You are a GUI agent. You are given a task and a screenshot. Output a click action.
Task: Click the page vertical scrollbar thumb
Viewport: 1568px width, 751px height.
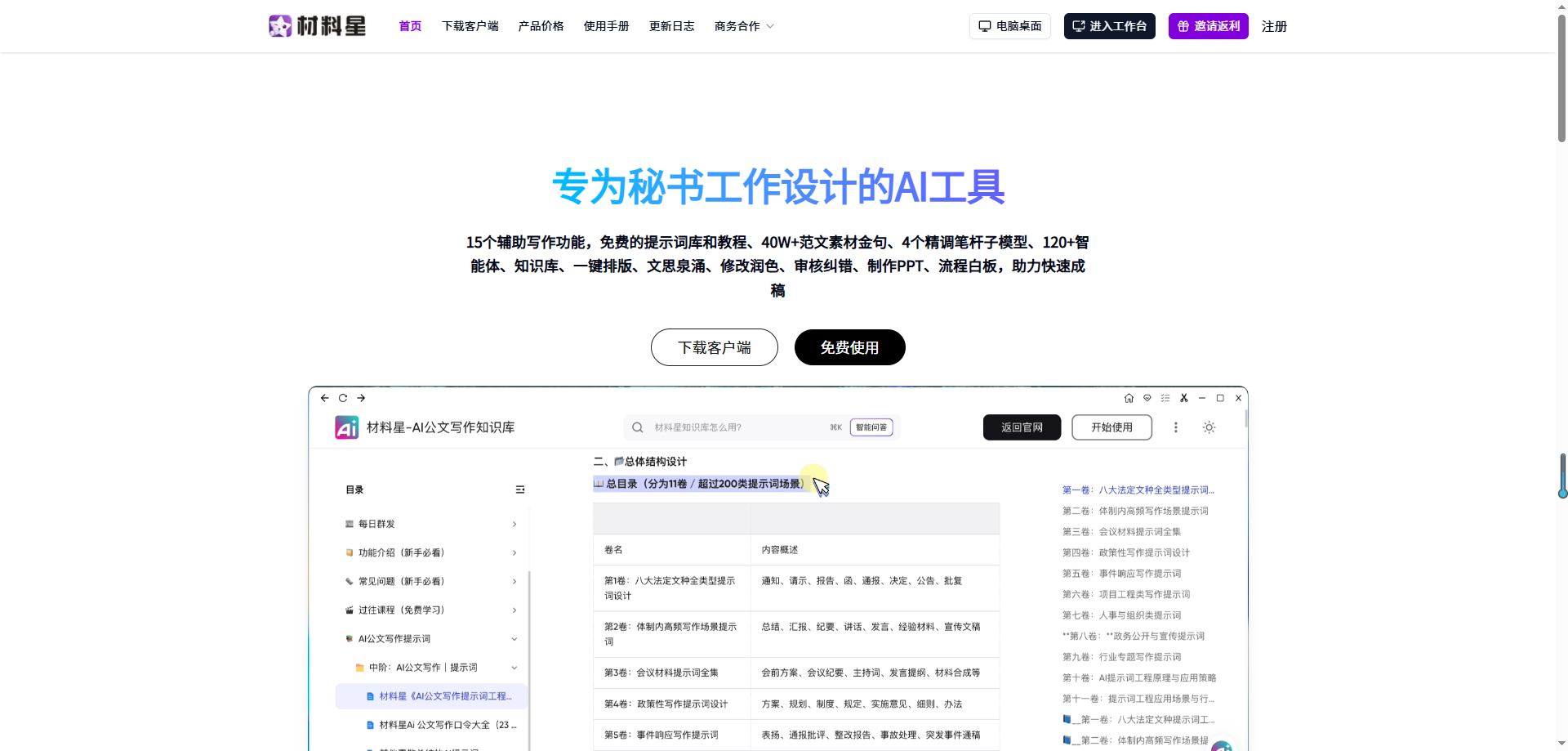click(x=1561, y=78)
